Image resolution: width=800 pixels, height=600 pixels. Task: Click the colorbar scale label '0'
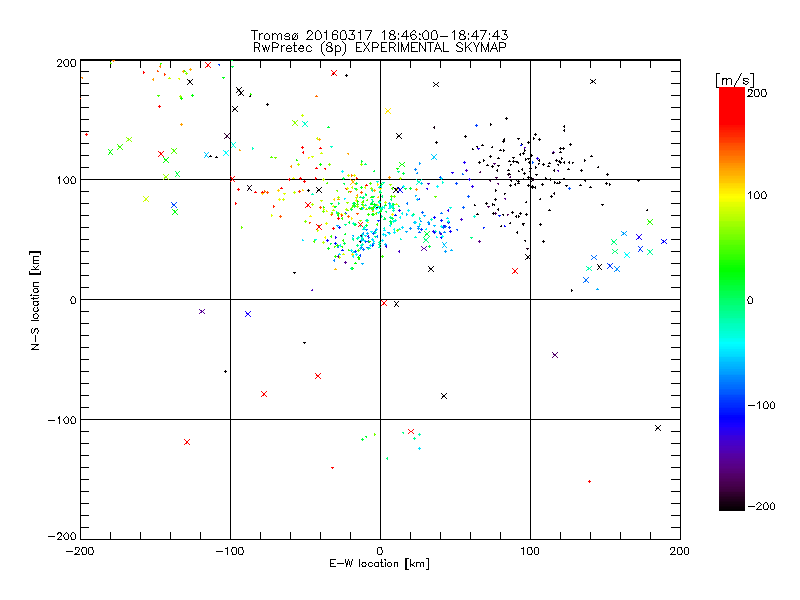click(750, 301)
